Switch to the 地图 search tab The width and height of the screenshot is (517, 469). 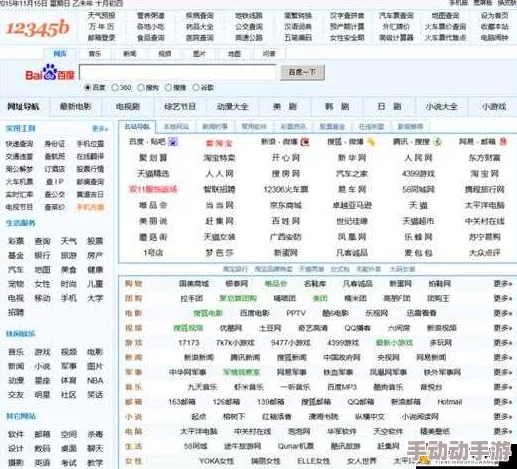pyautogui.click(x=234, y=54)
